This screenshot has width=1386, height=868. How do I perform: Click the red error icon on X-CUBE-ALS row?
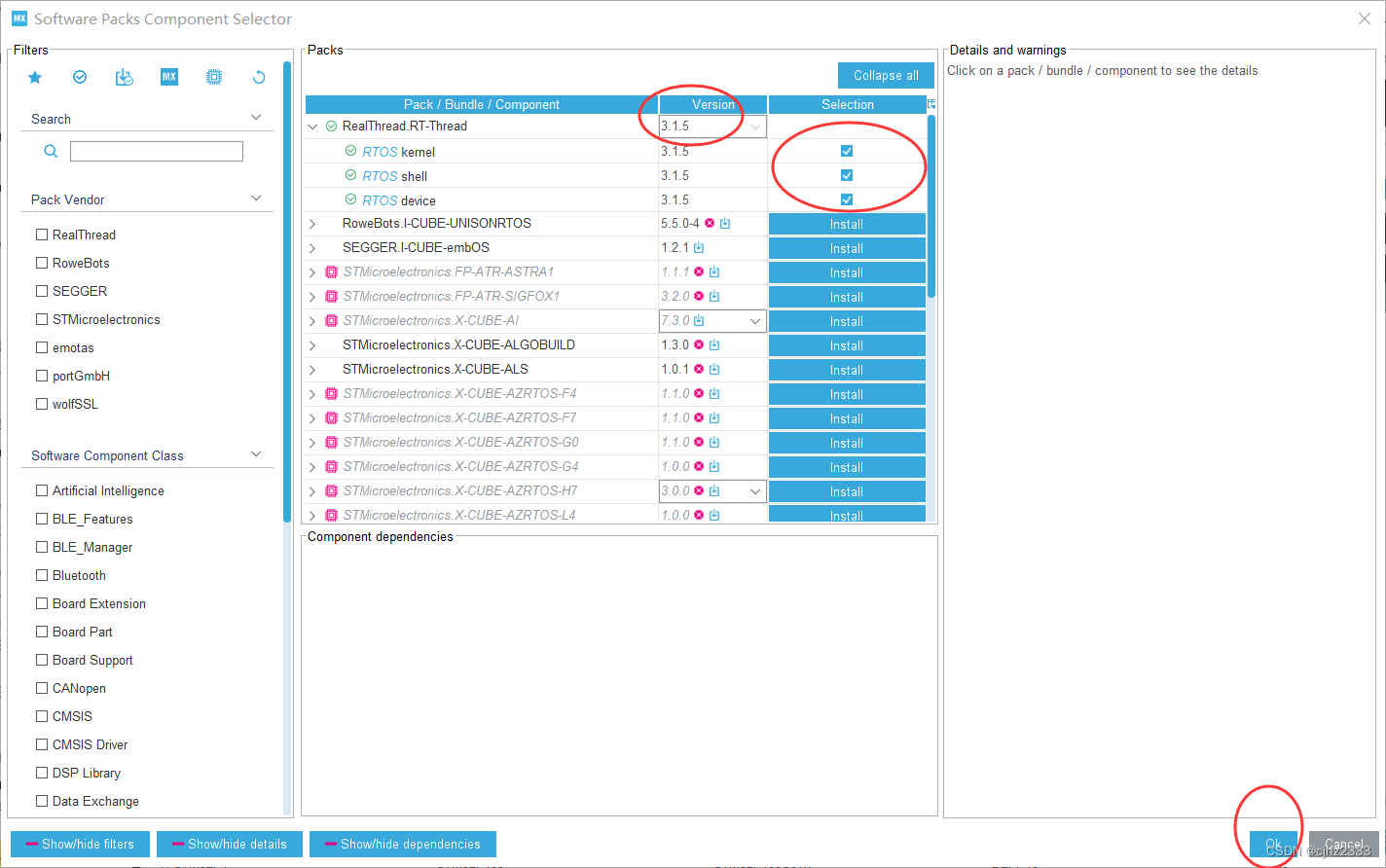[x=699, y=369]
